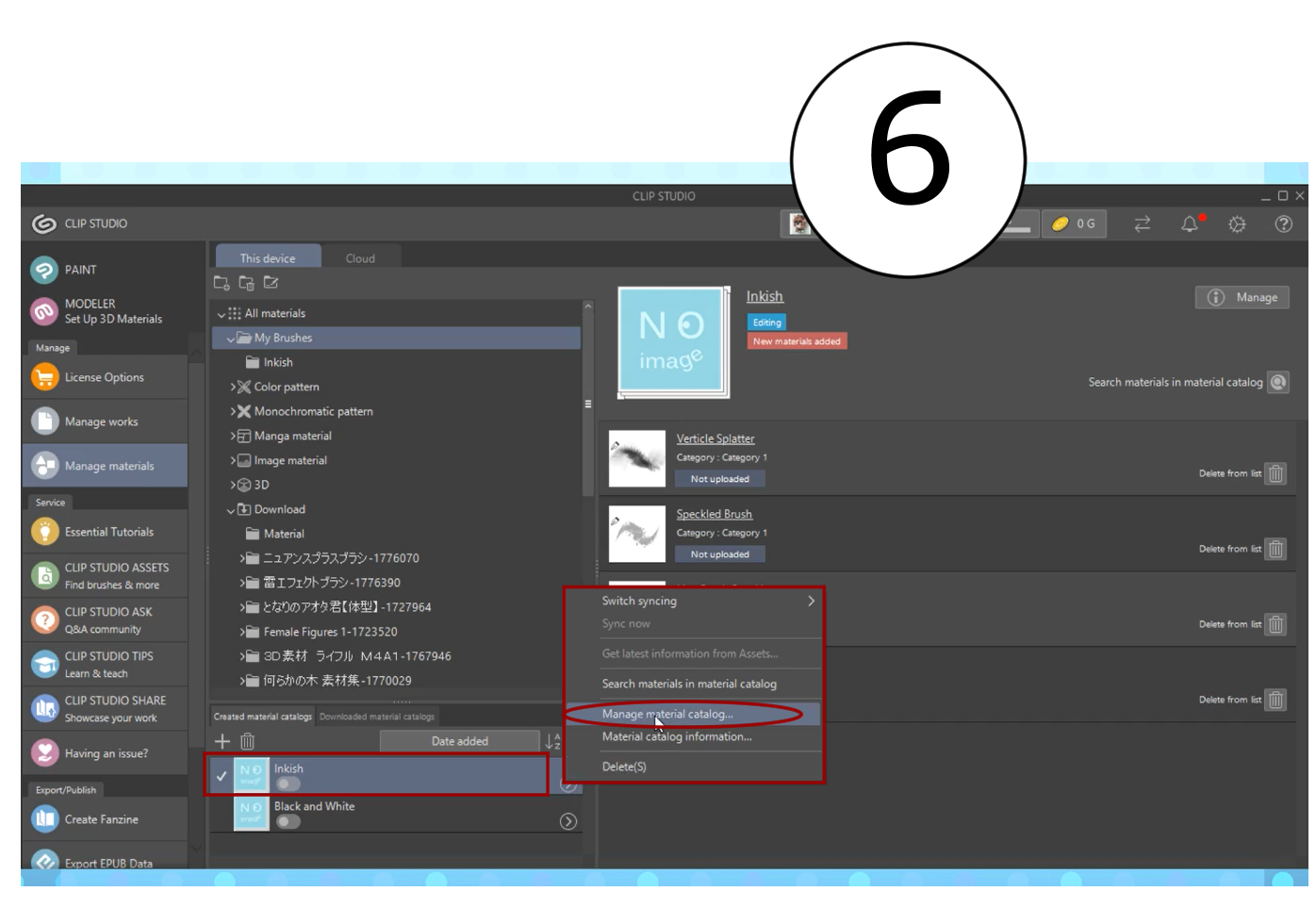1316x908 pixels.
Task: Click the rename folder icon below the tabs
Action: click(271, 283)
